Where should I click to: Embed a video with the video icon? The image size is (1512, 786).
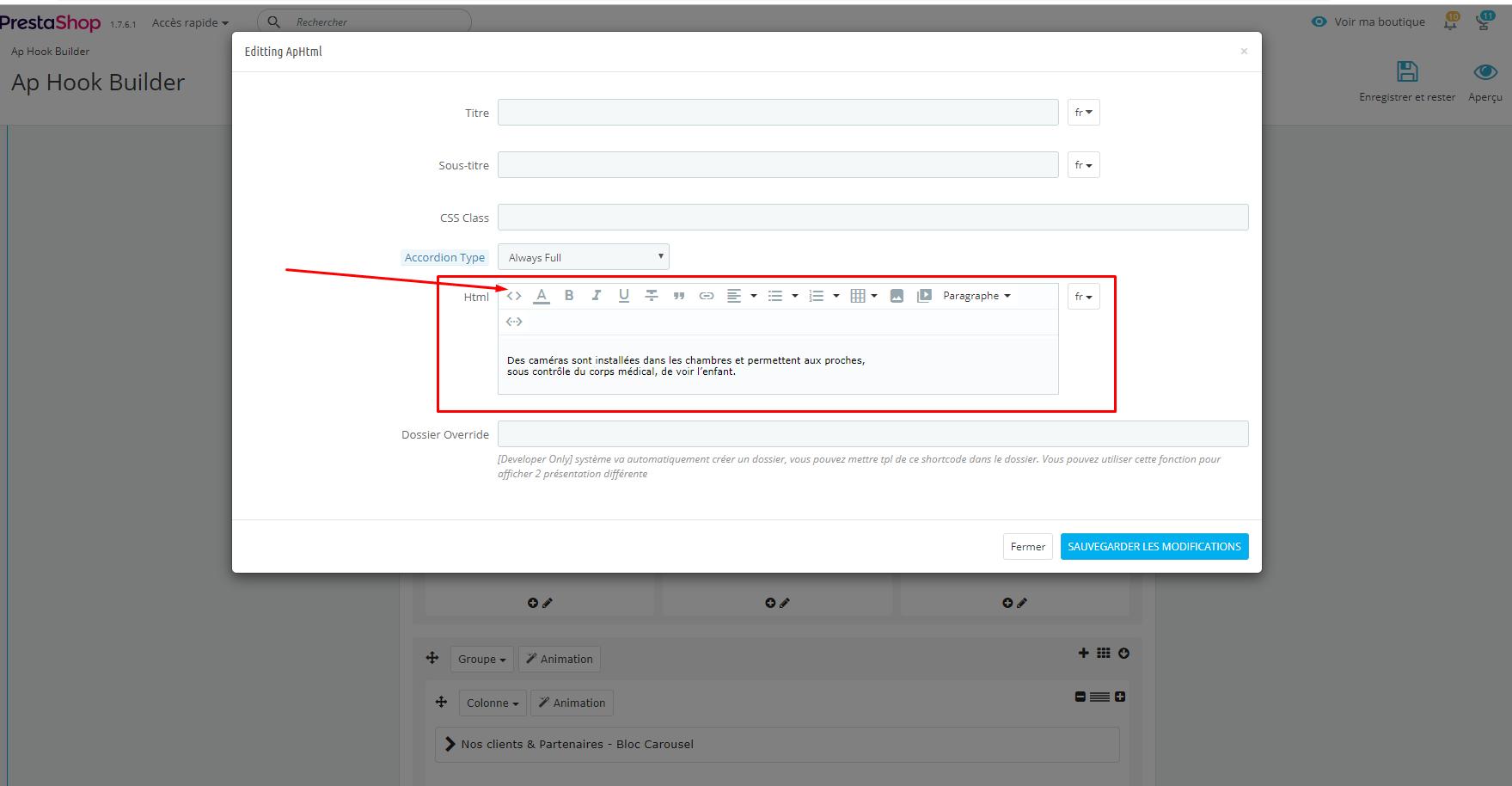[x=925, y=295]
